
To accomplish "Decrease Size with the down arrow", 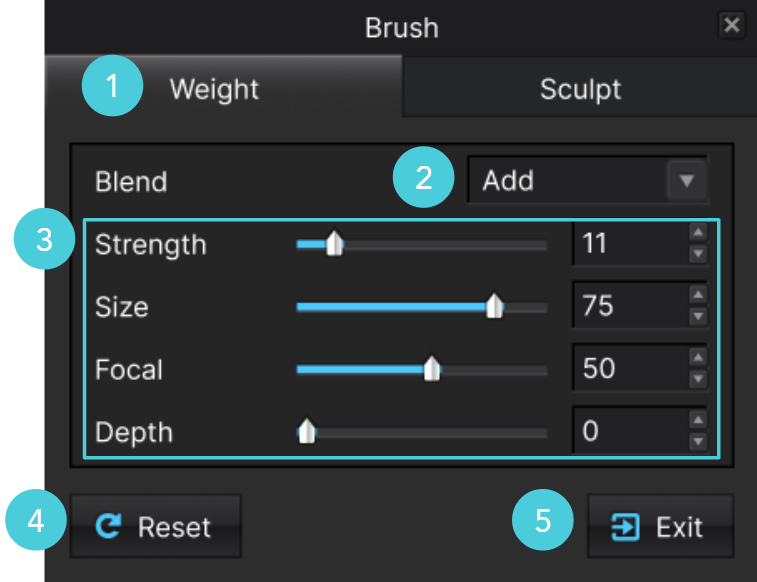I will pos(698,316).
